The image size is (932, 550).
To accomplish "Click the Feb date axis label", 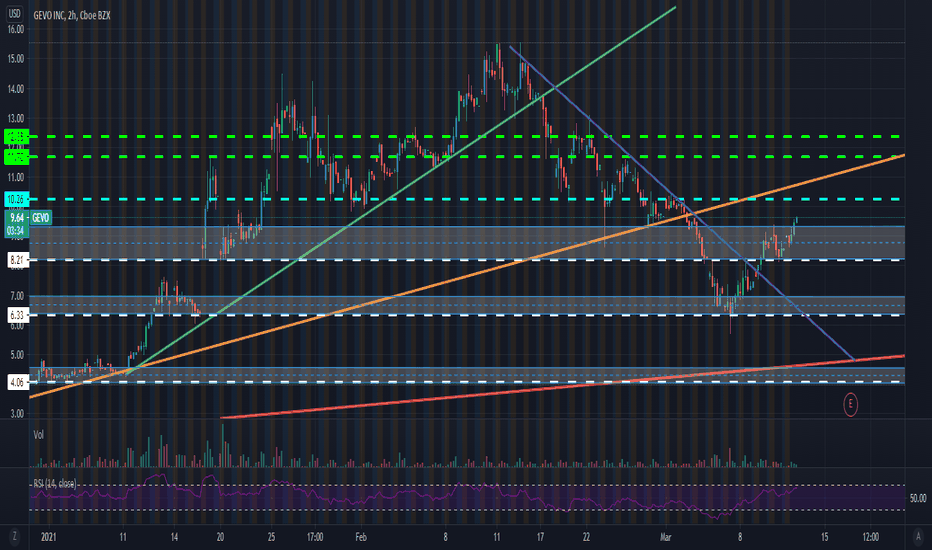I will tap(361, 538).
